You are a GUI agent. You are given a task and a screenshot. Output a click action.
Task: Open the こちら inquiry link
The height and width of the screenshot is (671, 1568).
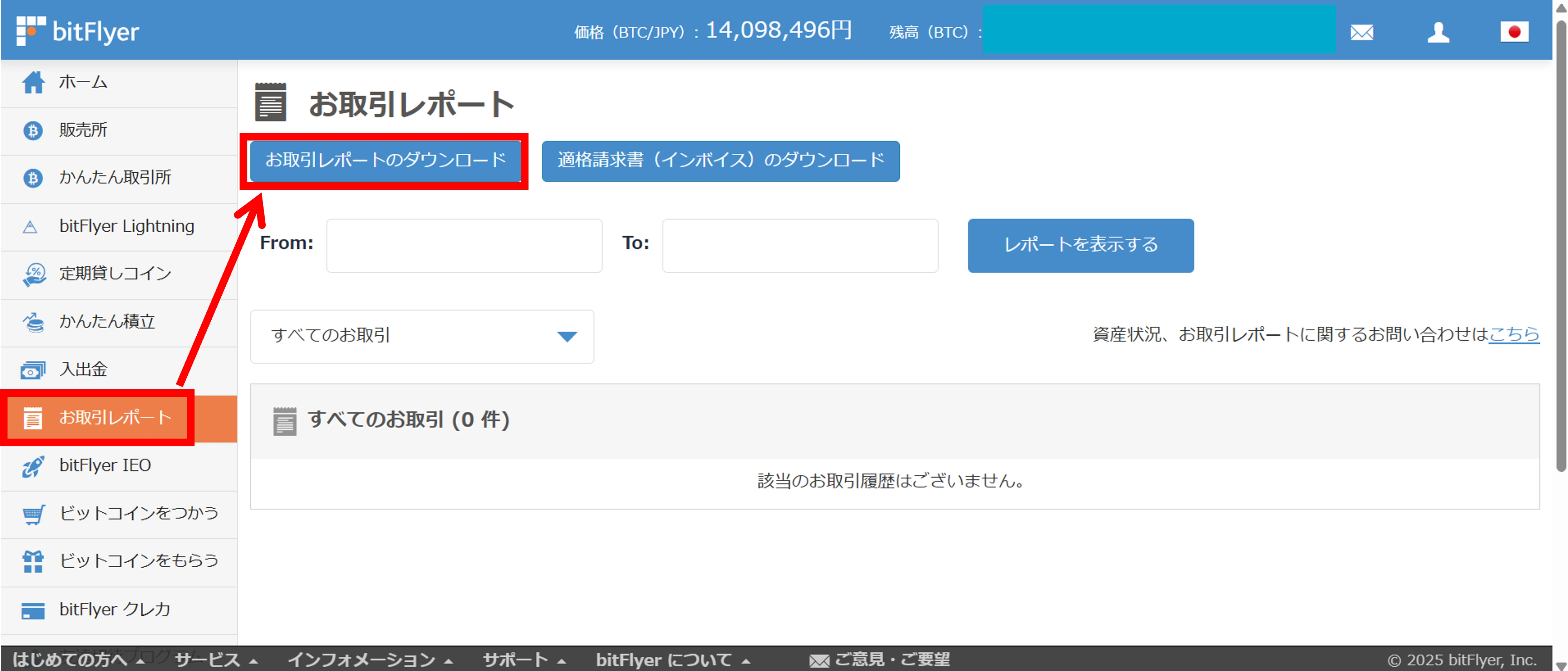click(x=1516, y=334)
